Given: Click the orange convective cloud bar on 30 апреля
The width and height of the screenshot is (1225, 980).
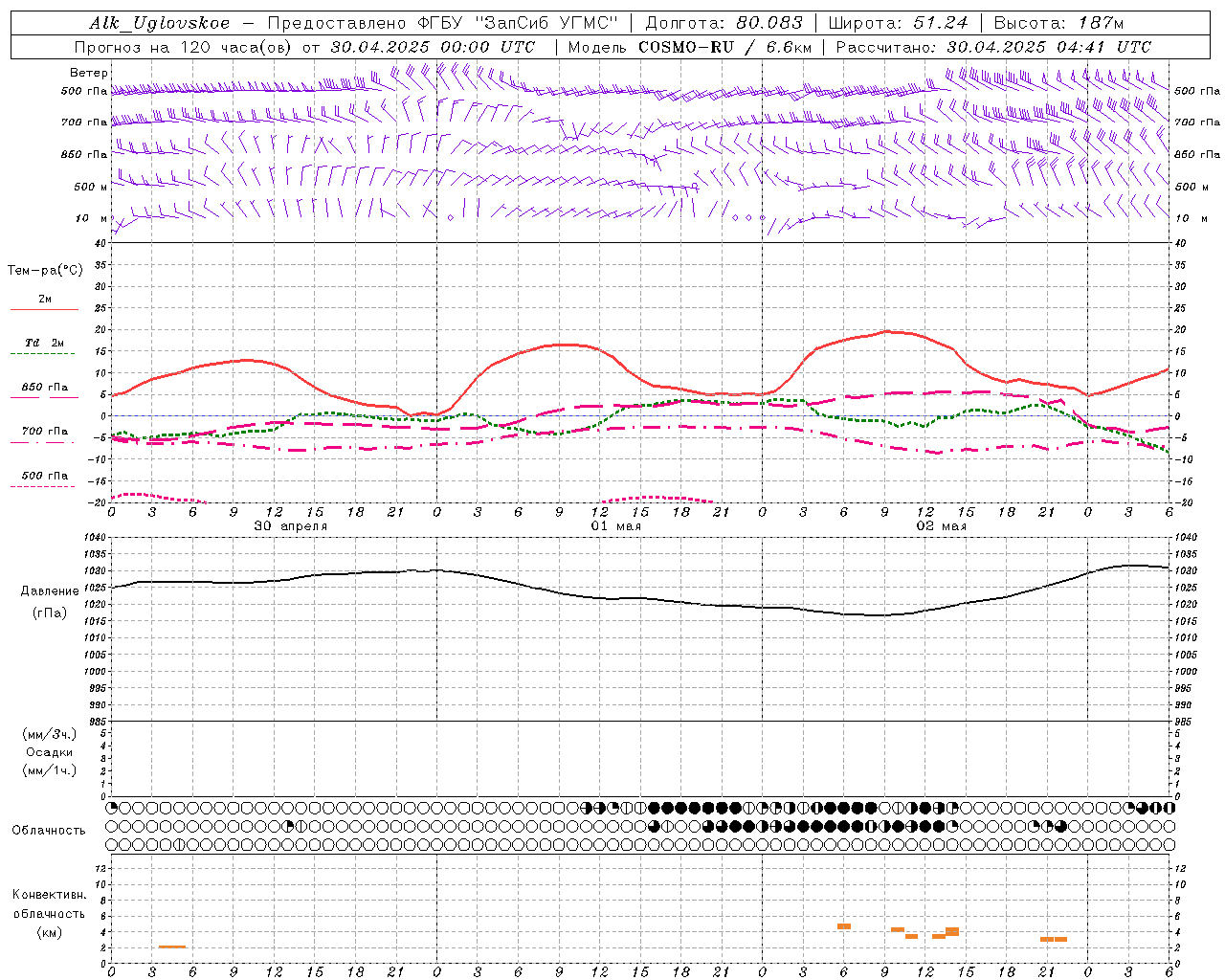Looking at the screenshot, I should point(172,947).
